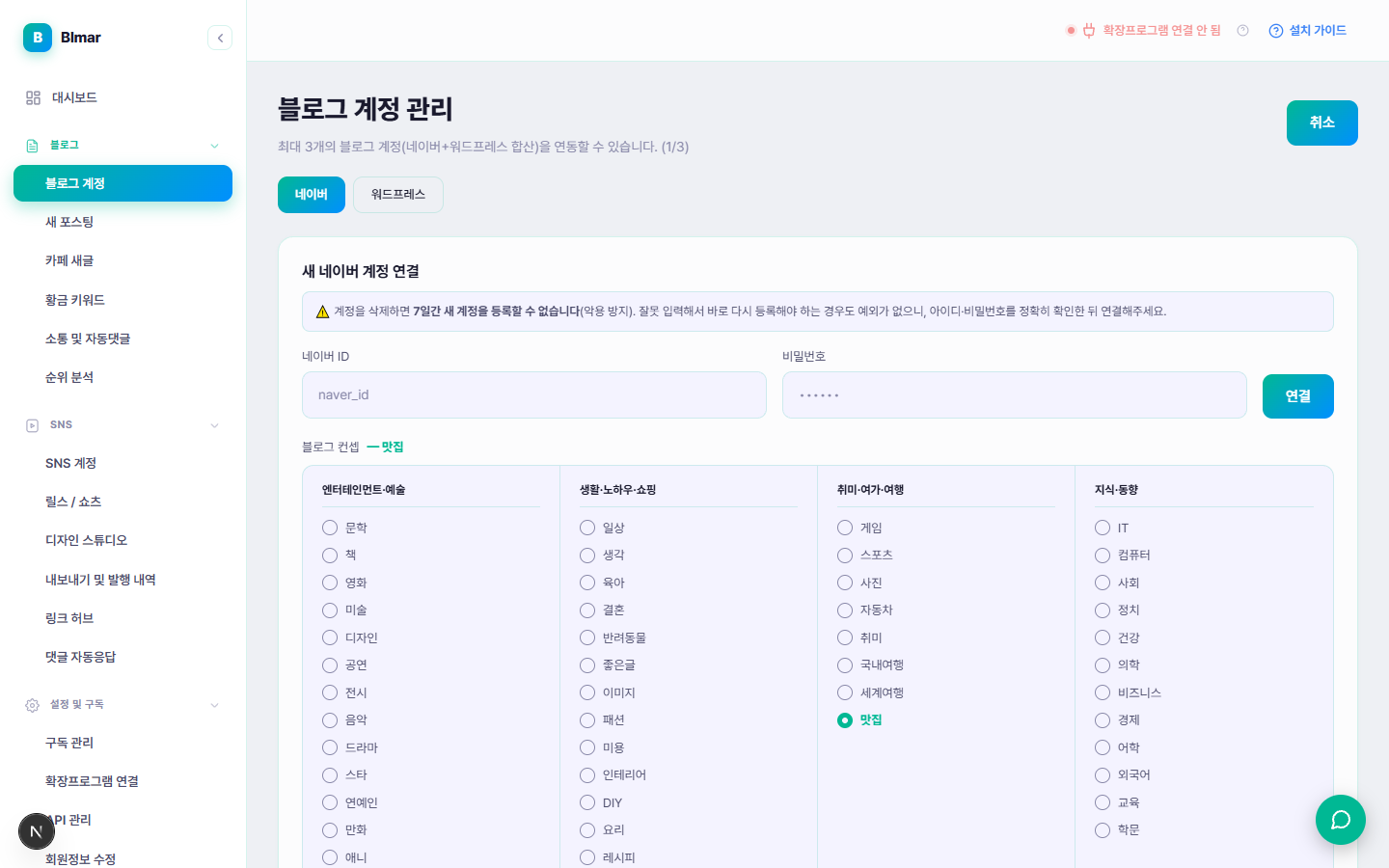Select the 건강 radio button
The image size is (1389, 868).
pos(1103,637)
